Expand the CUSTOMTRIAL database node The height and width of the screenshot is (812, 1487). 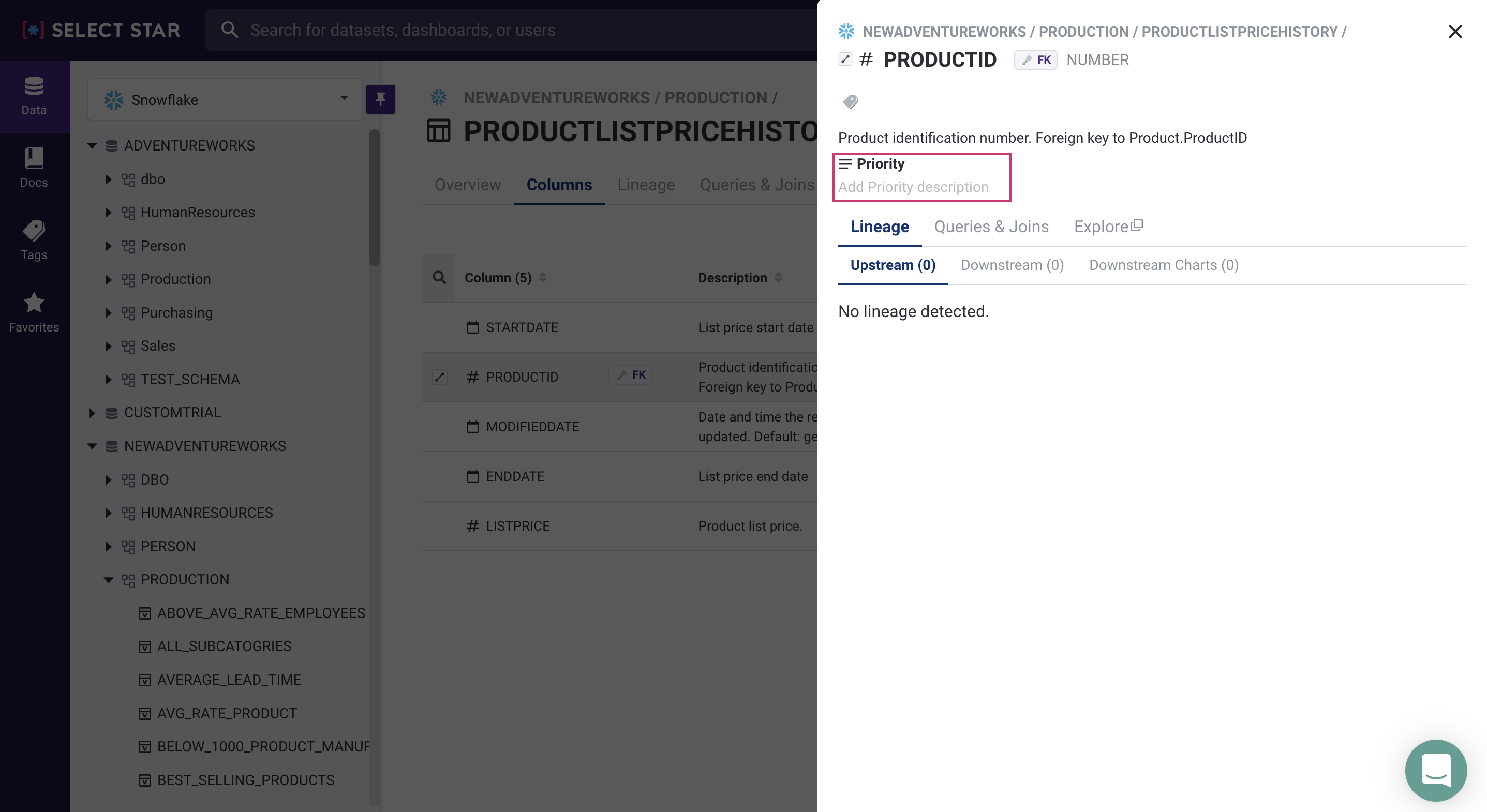[92, 413]
